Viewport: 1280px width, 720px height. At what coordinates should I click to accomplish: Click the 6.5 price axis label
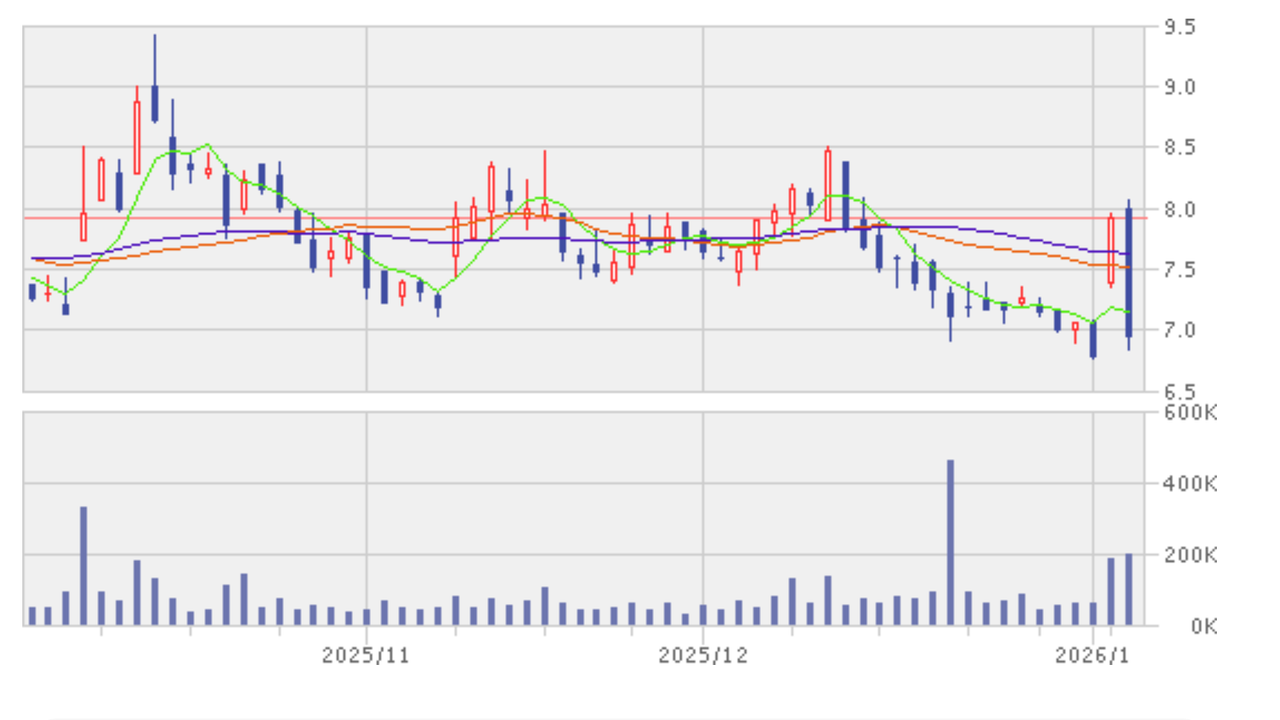point(1179,391)
